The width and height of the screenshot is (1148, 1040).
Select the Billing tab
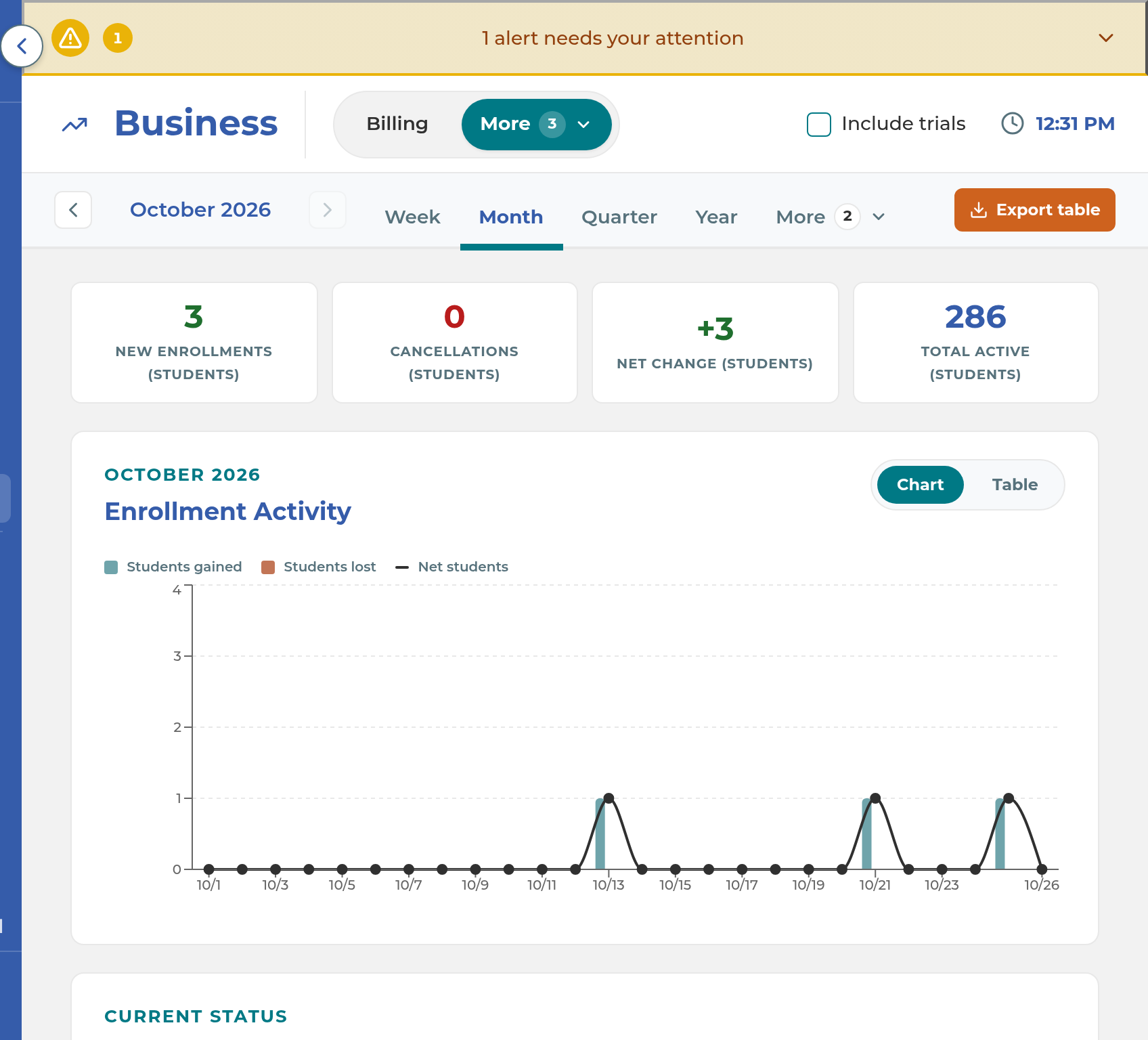click(x=397, y=124)
